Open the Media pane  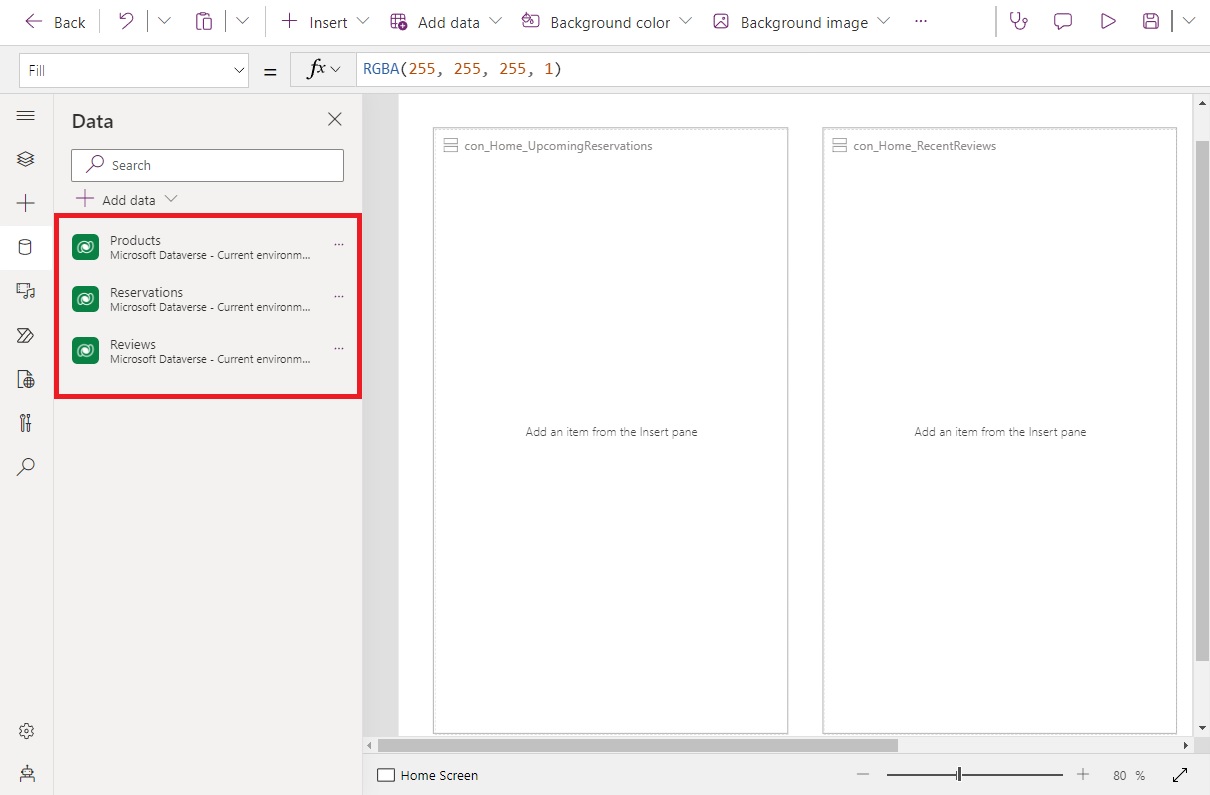click(26, 291)
